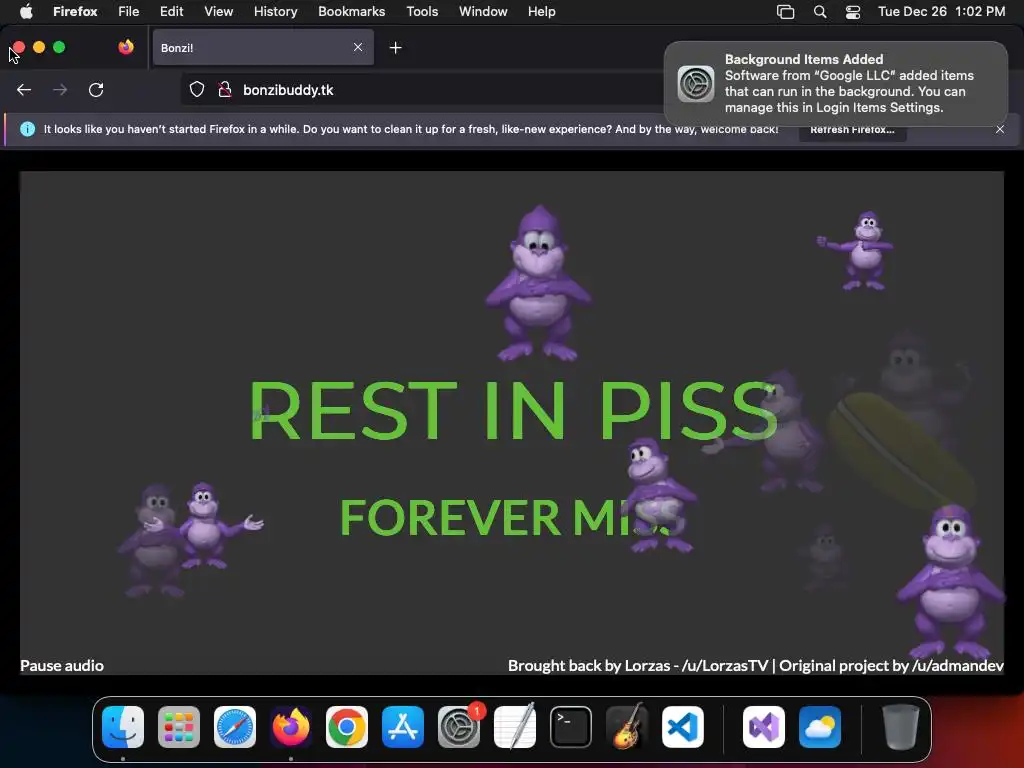Open TextEdit from the Dock
Viewport: 1024px width, 768px height.
click(x=515, y=727)
